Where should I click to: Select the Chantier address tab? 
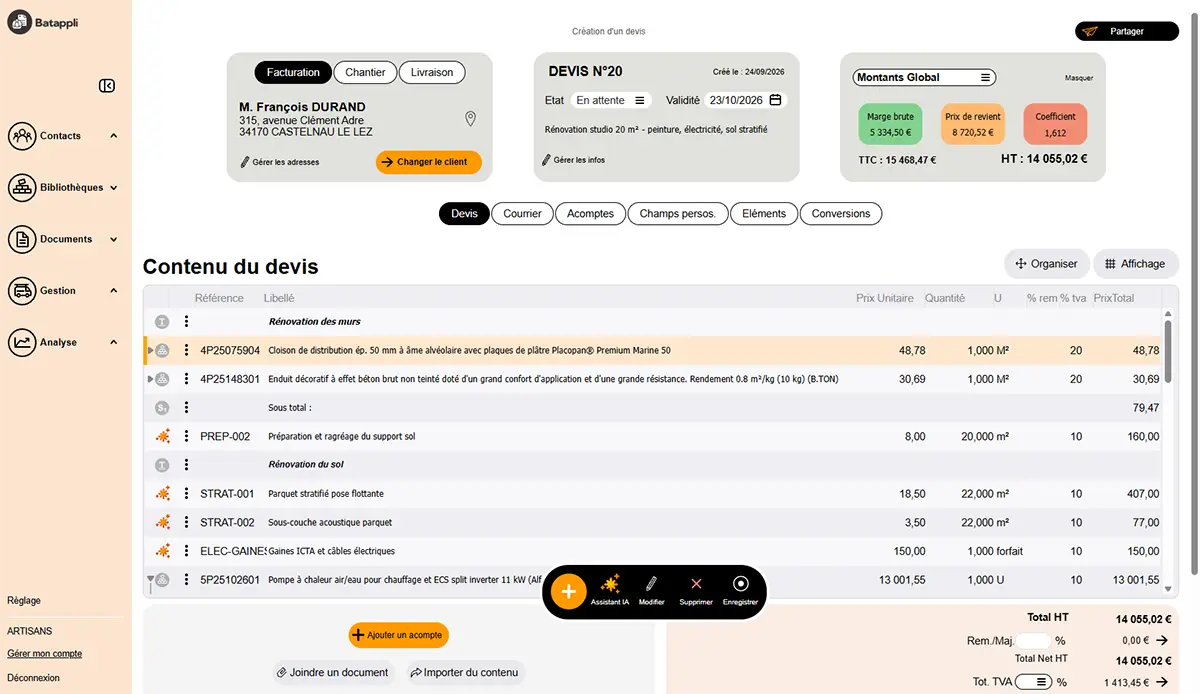tap(365, 72)
